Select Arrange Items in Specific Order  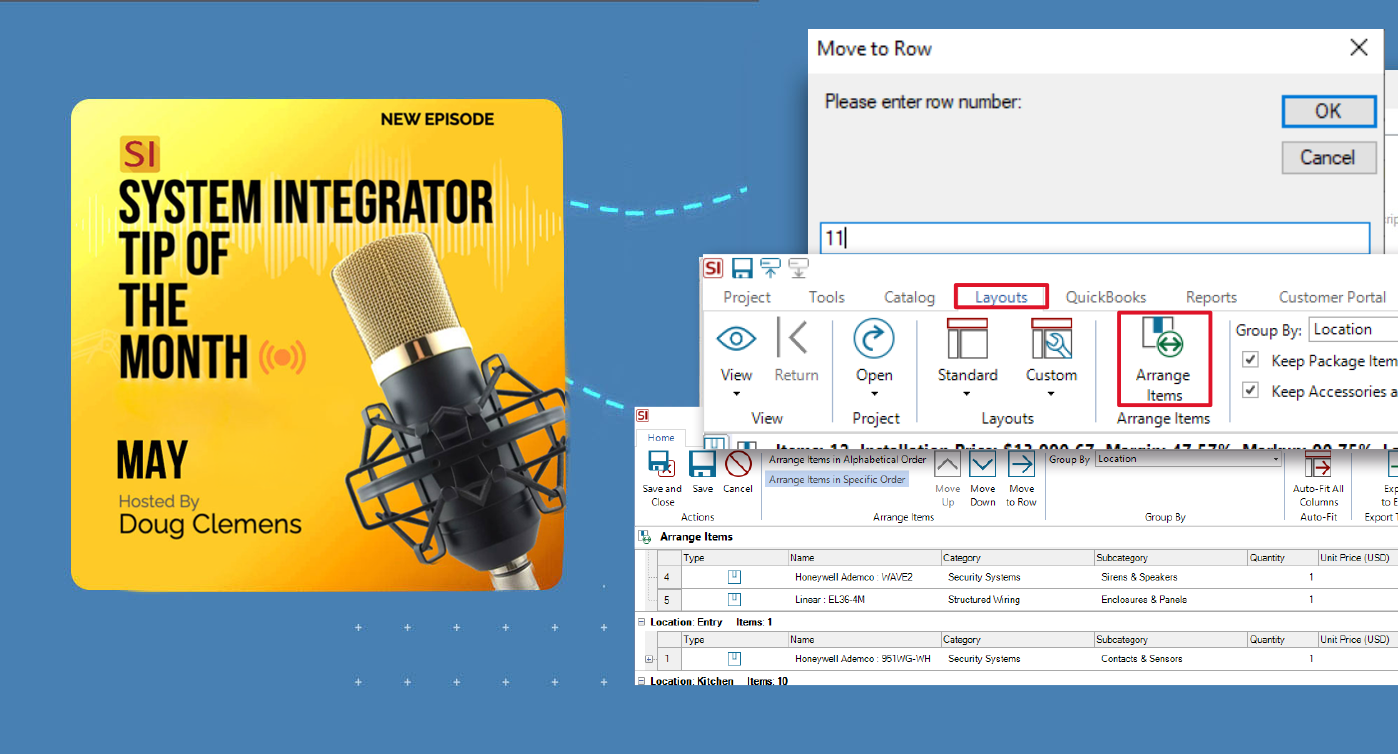837,480
